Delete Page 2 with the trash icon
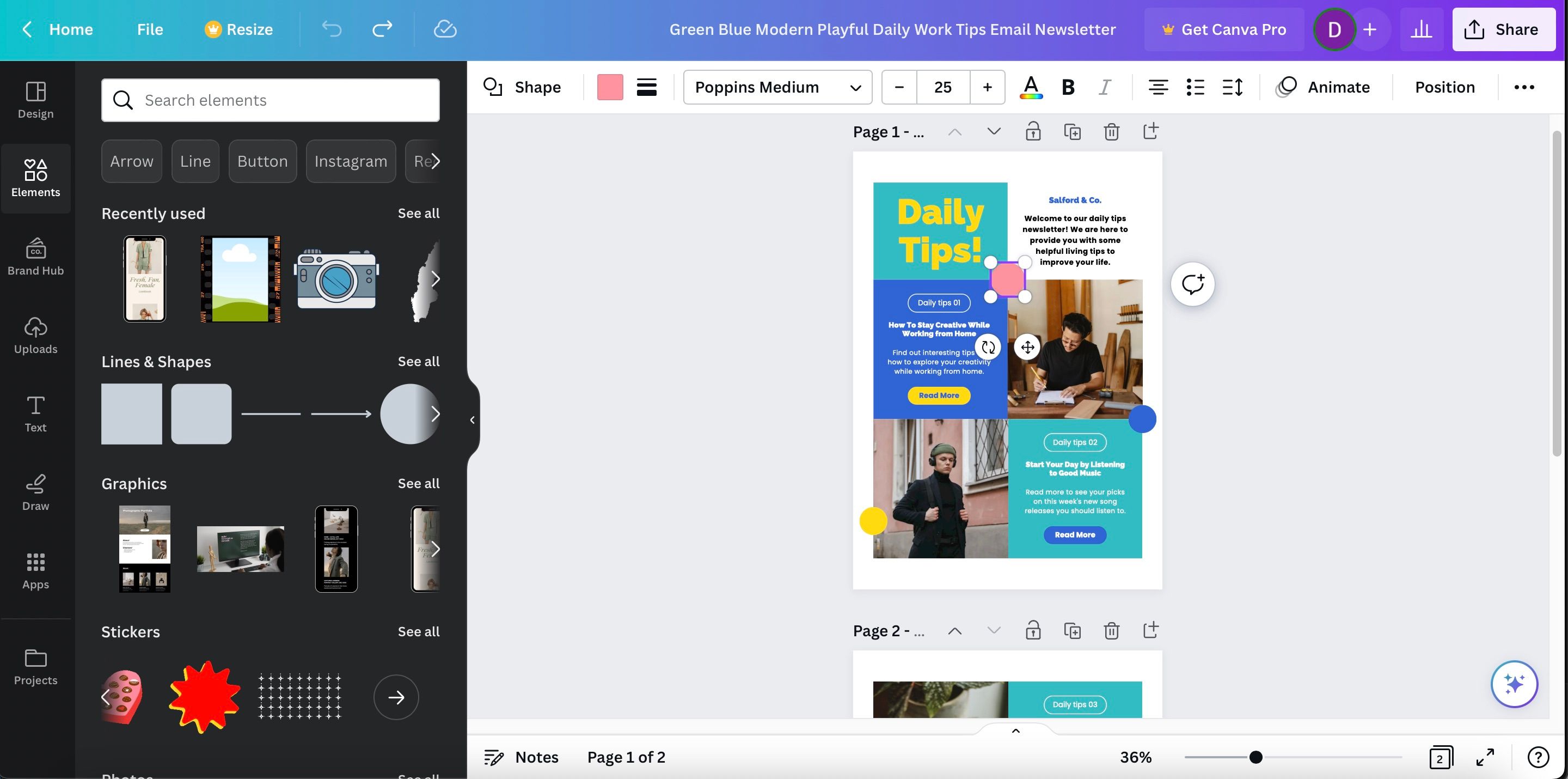The image size is (1568, 779). (x=1111, y=630)
